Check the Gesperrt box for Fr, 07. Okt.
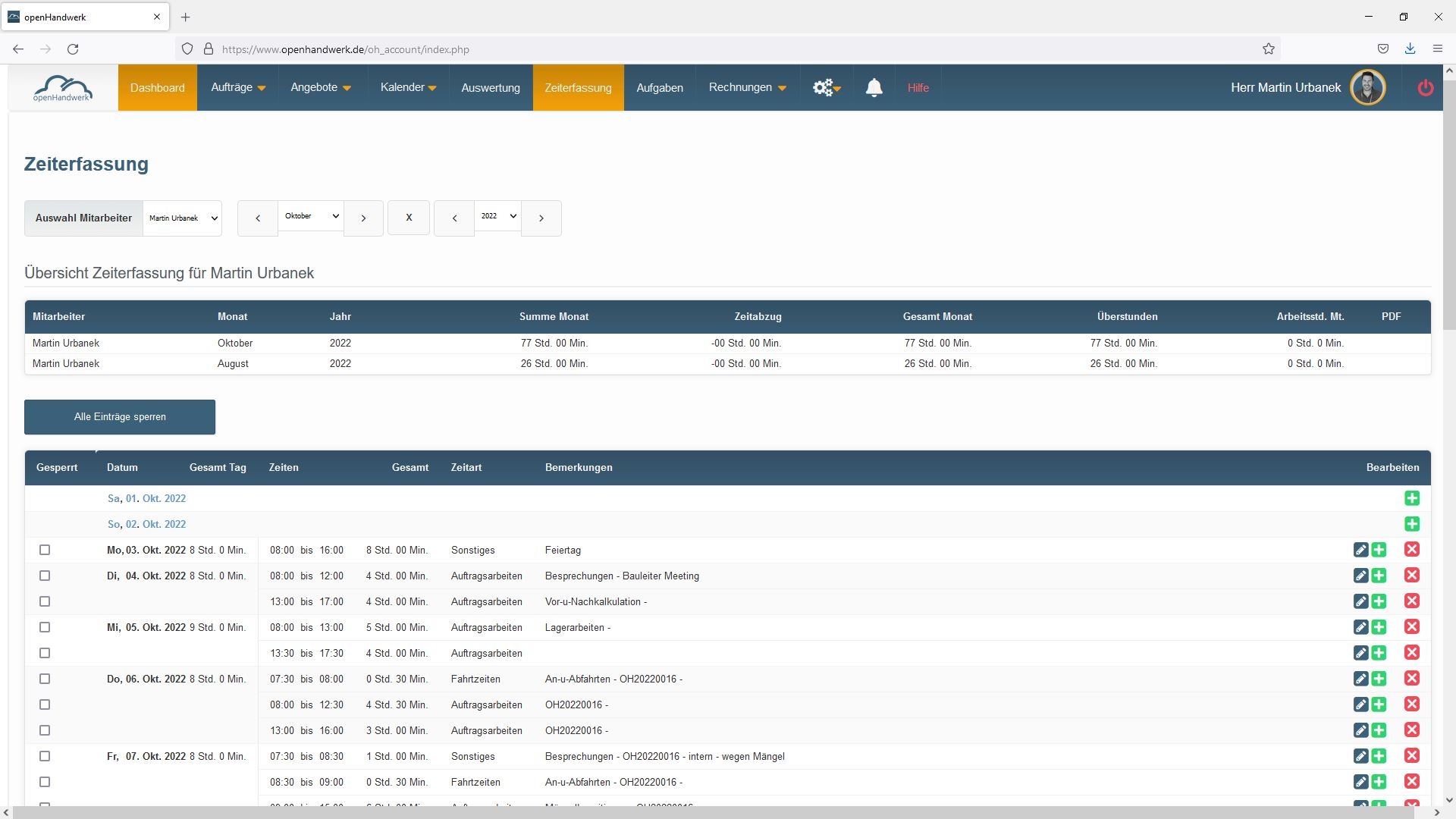This screenshot has width=1456, height=819. [x=45, y=756]
